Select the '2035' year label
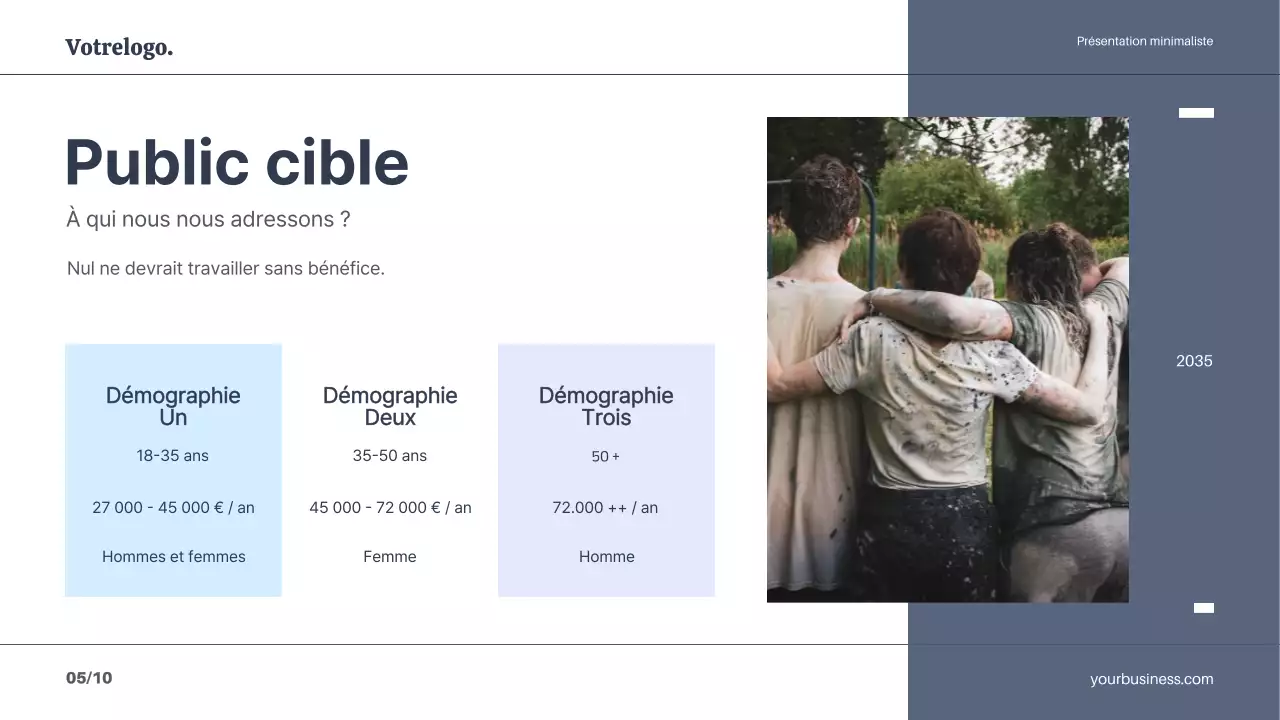Image resolution: width=1280 pixels, height=720 pixels. (1194, 361)
